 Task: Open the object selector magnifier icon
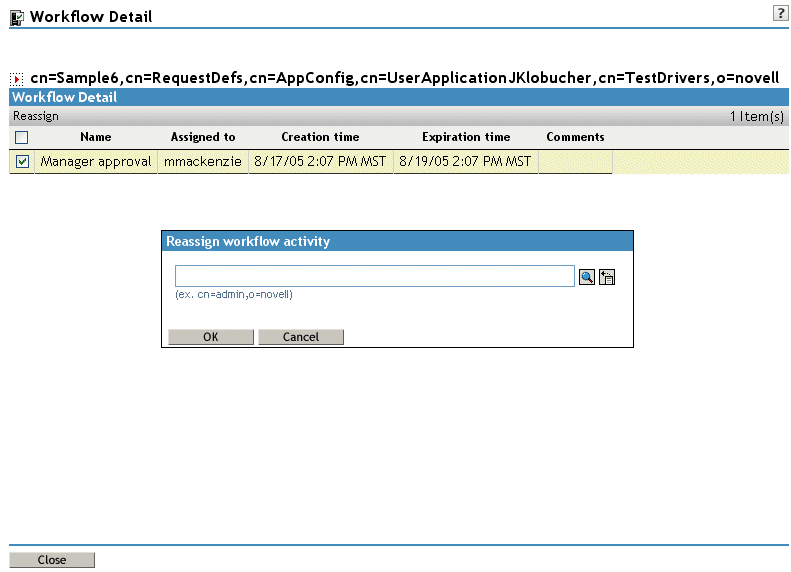tap(587, 277)
